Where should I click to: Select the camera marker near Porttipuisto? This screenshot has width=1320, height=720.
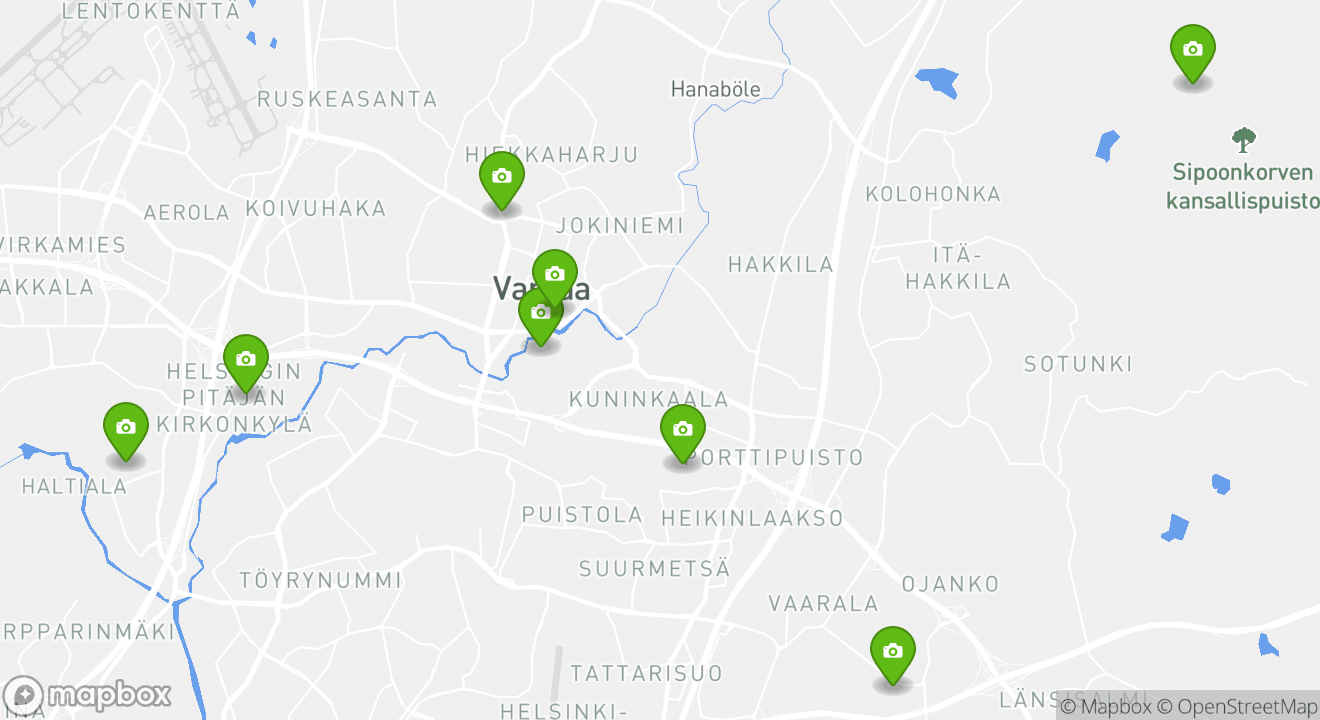click(683, 433)
